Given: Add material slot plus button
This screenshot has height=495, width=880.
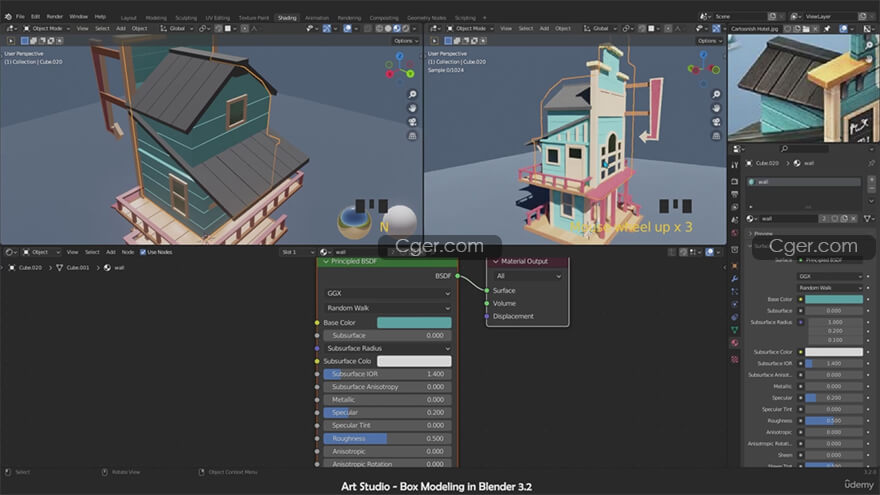Looking at the screenshot, I should (x=871, y=180).
